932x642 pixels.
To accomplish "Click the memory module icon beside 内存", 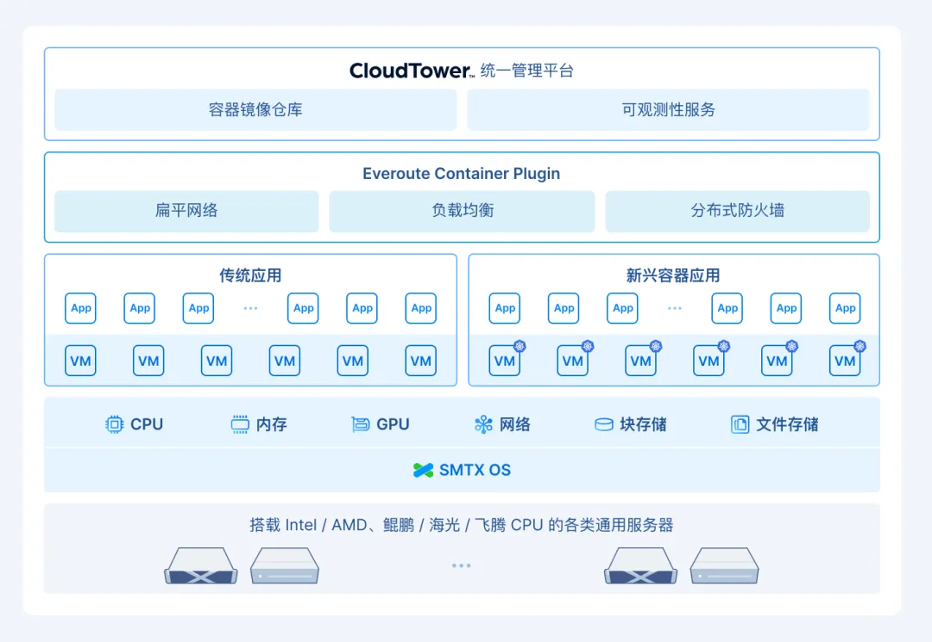I will click(x=240, y=424).
